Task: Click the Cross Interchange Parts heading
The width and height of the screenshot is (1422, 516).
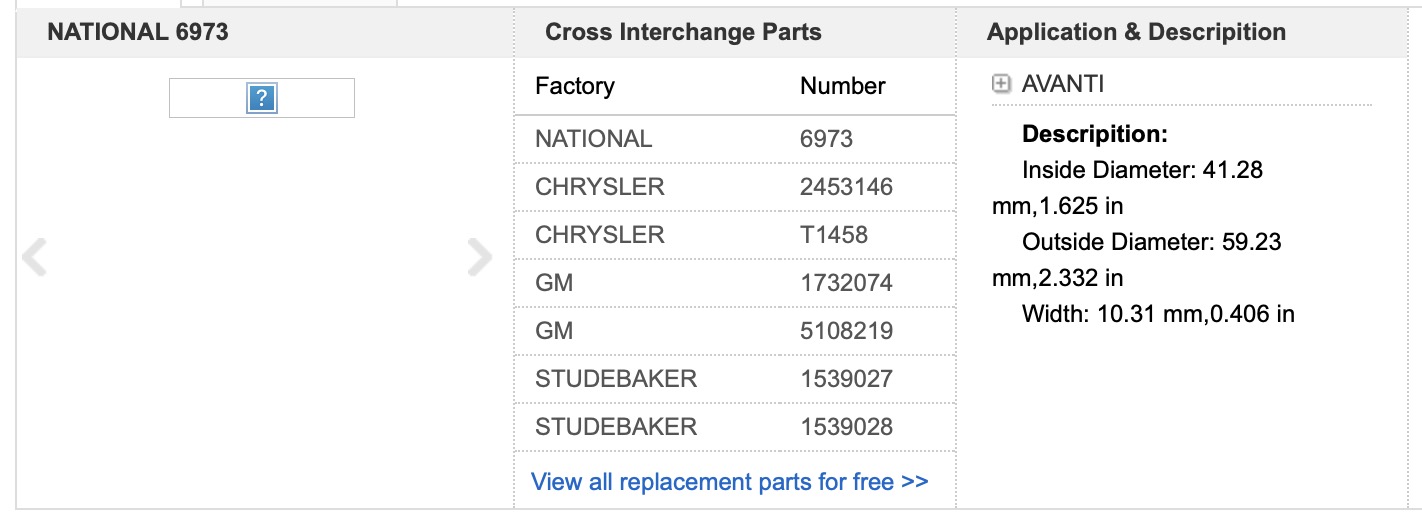Action: [x=683, y=32]
